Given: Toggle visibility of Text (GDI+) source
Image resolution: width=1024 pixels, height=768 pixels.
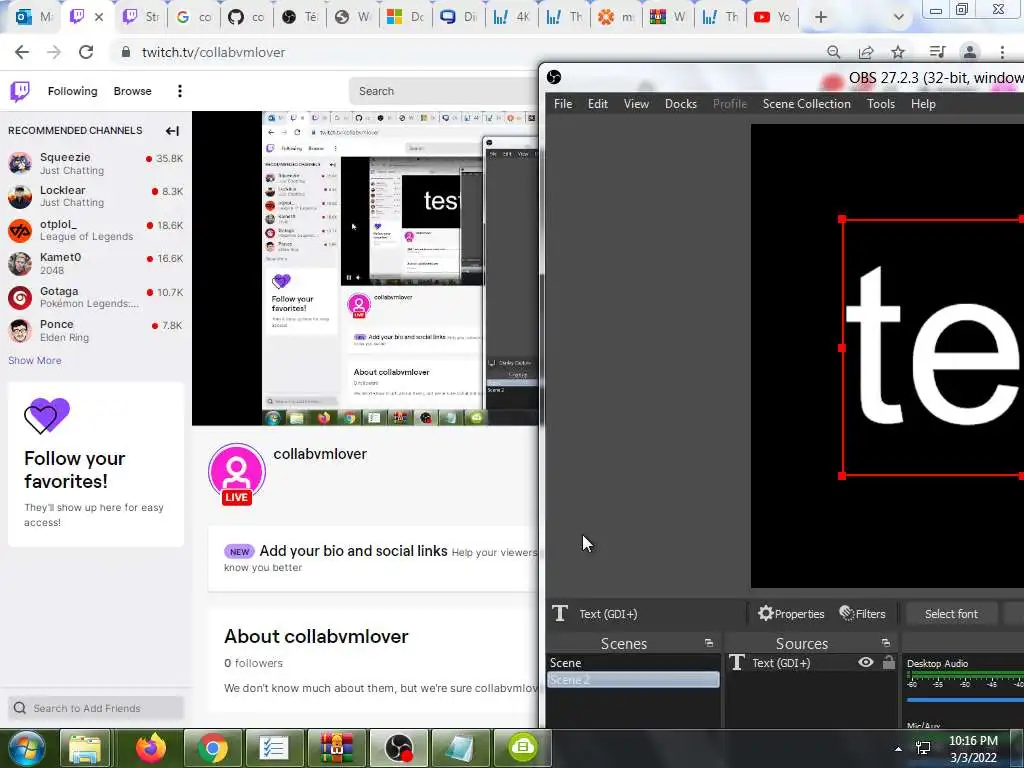Looking at the screenshot, I should pos(866,662).
